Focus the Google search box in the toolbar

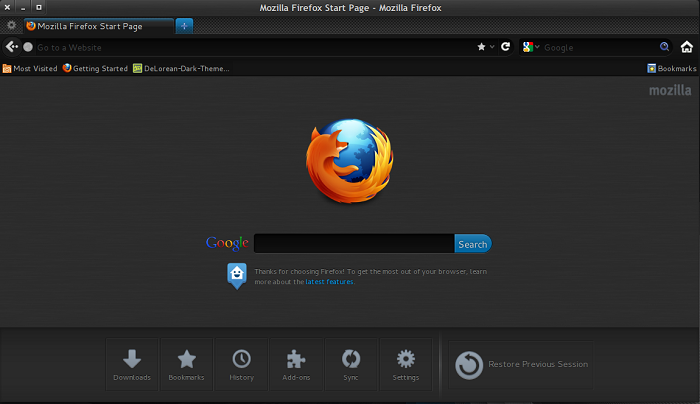point(599,47)
